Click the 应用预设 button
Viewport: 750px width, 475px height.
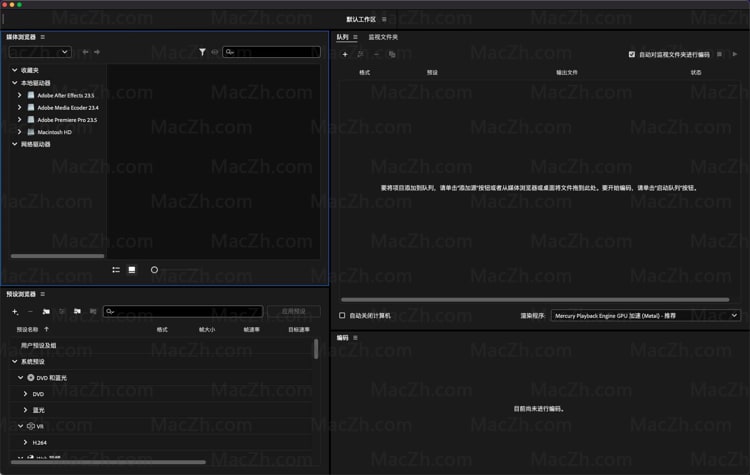click(294, 311)
